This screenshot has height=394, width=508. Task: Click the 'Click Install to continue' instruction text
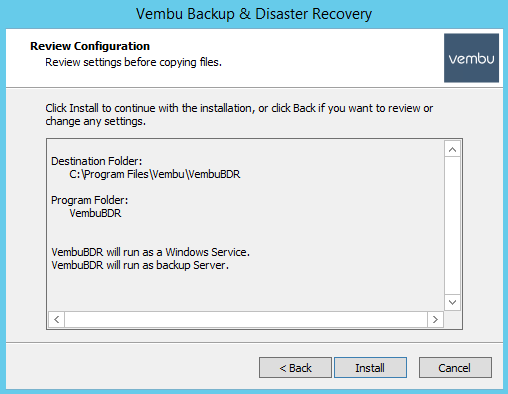(239, 115)
